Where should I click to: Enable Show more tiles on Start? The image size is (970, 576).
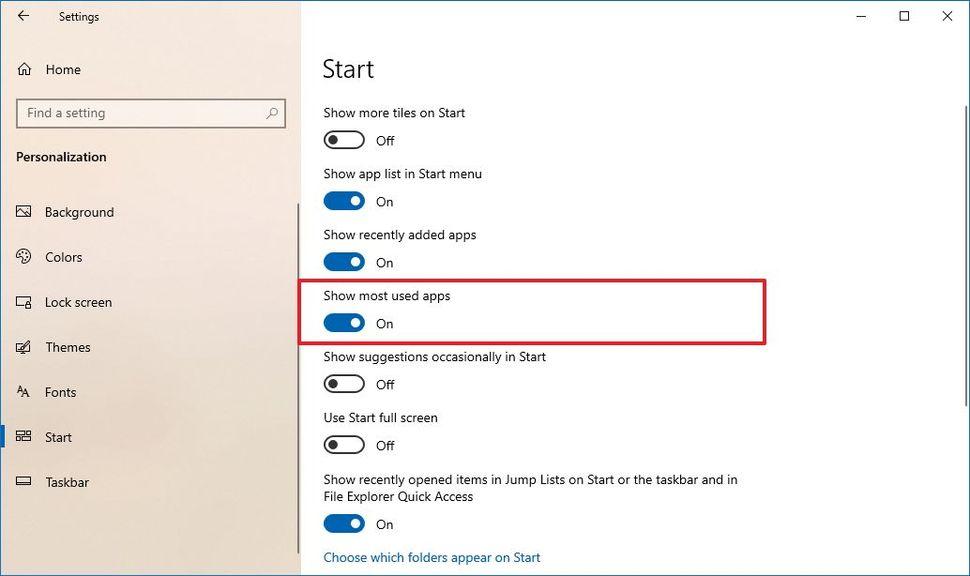pyautogui.click(x=344, y=140)
